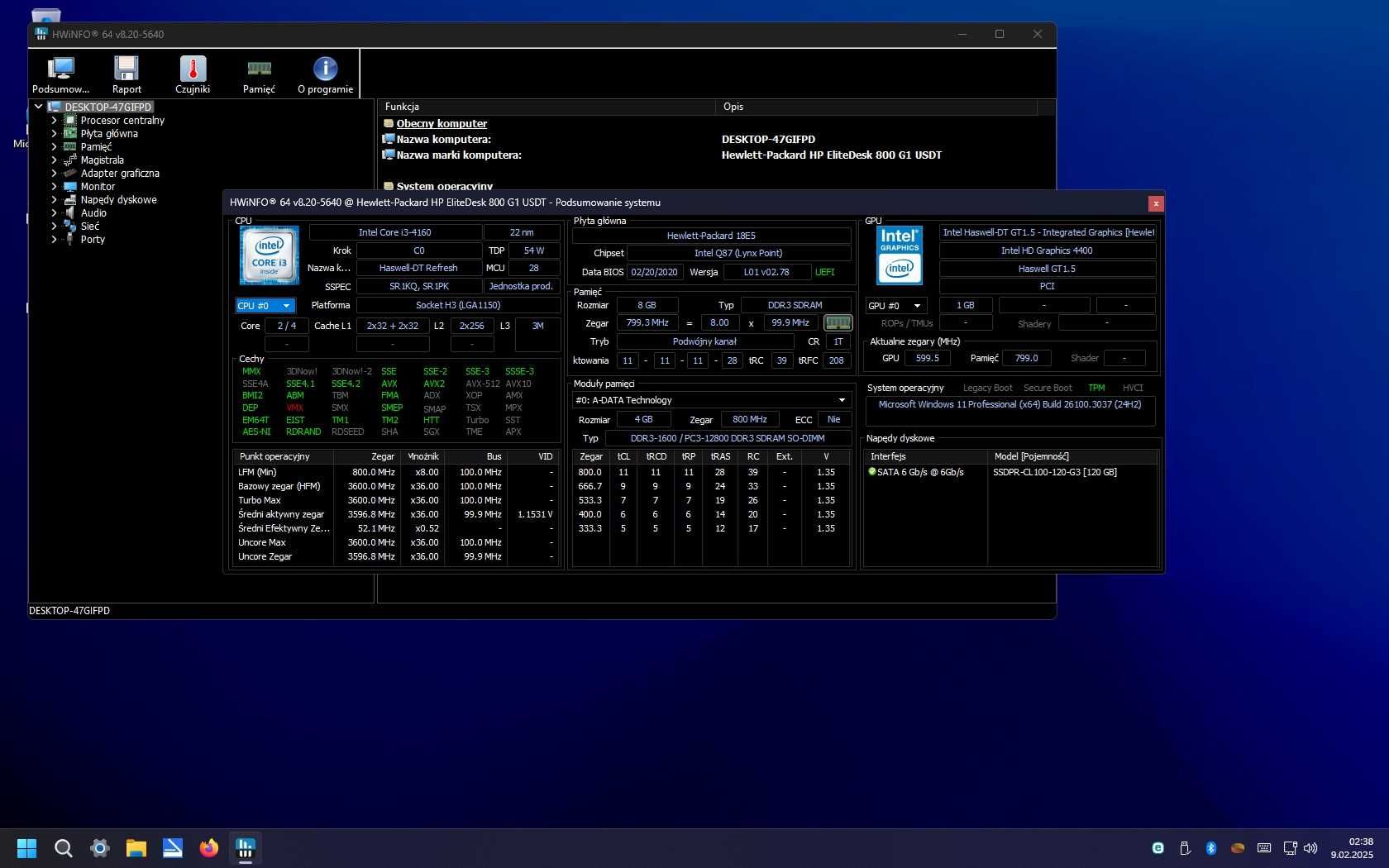Screen dimensions: 1389x868
Task: Click the Funkcja column header
Action: tap(547, 107)
